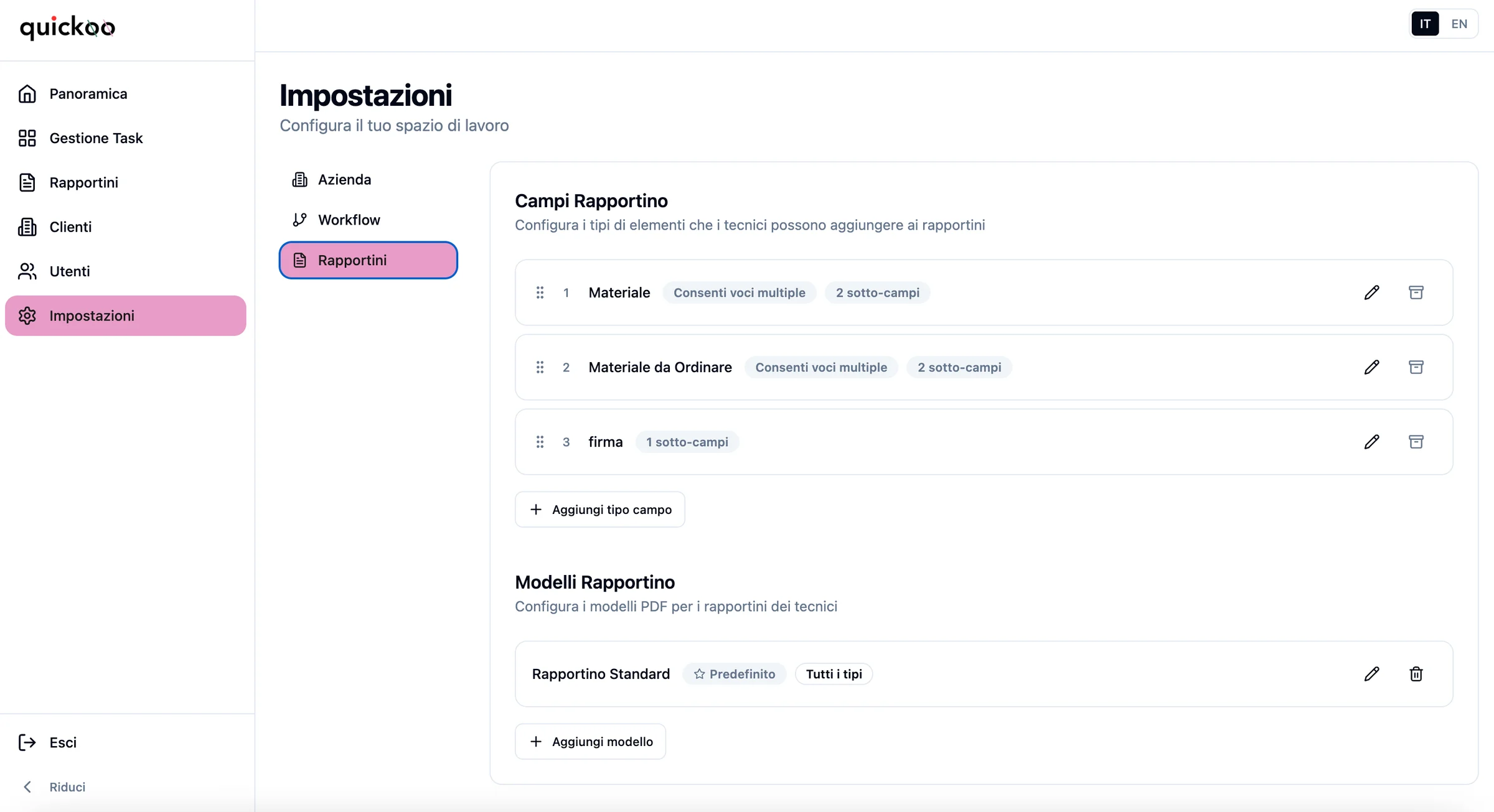Switch language to IT

pos(1425,24)
